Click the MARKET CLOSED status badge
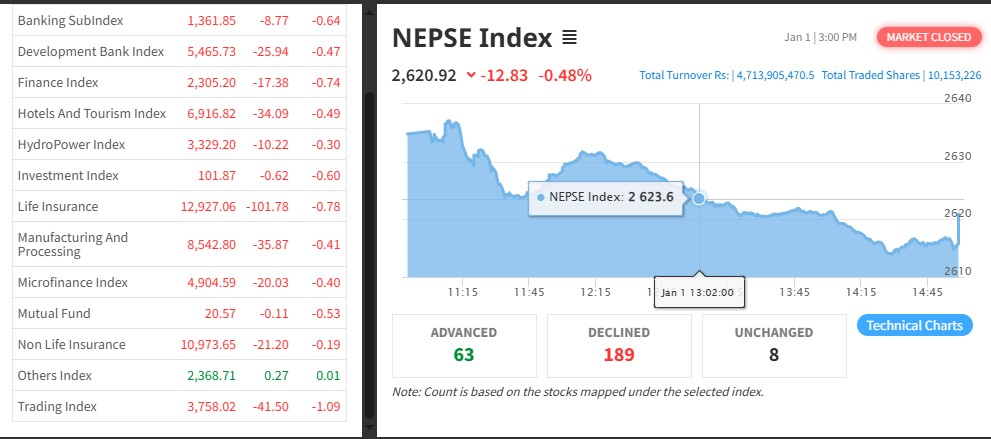This screenshot has width=991, height=439. click(928, 37)
